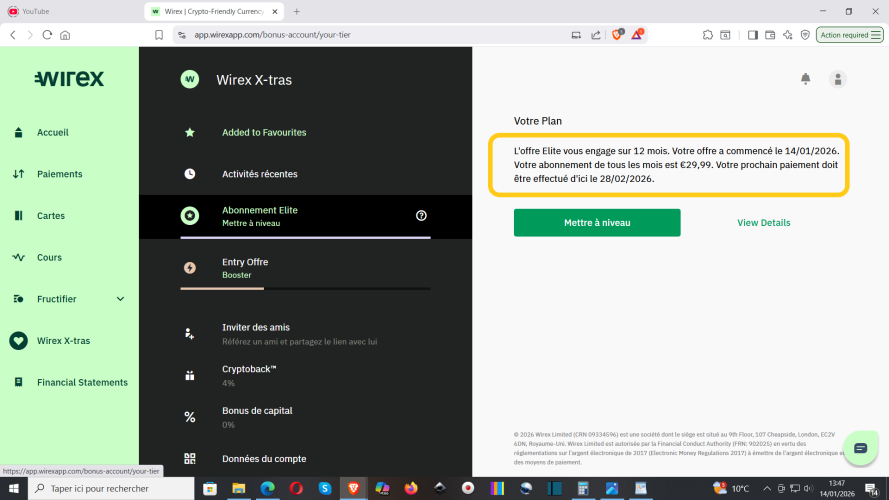Click the Added to Favourites star

tap(190, 133)
